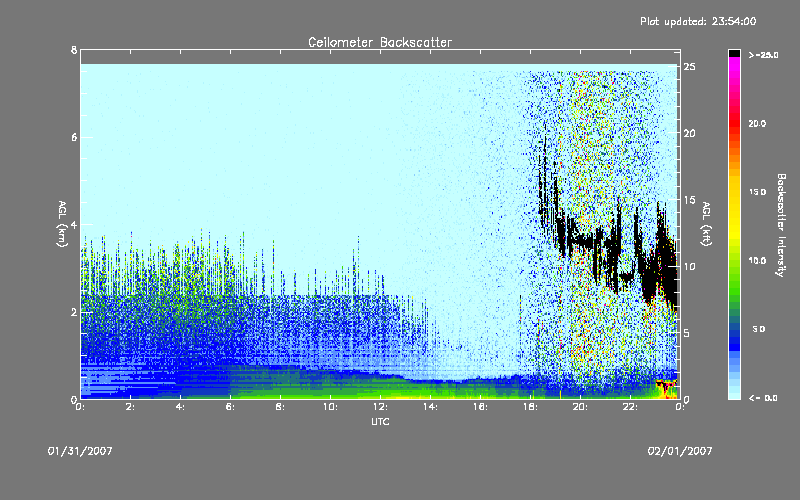Click the '10:' hour tick on UTC axis
The width and height of the screenshot is (800, 500).
330,407
